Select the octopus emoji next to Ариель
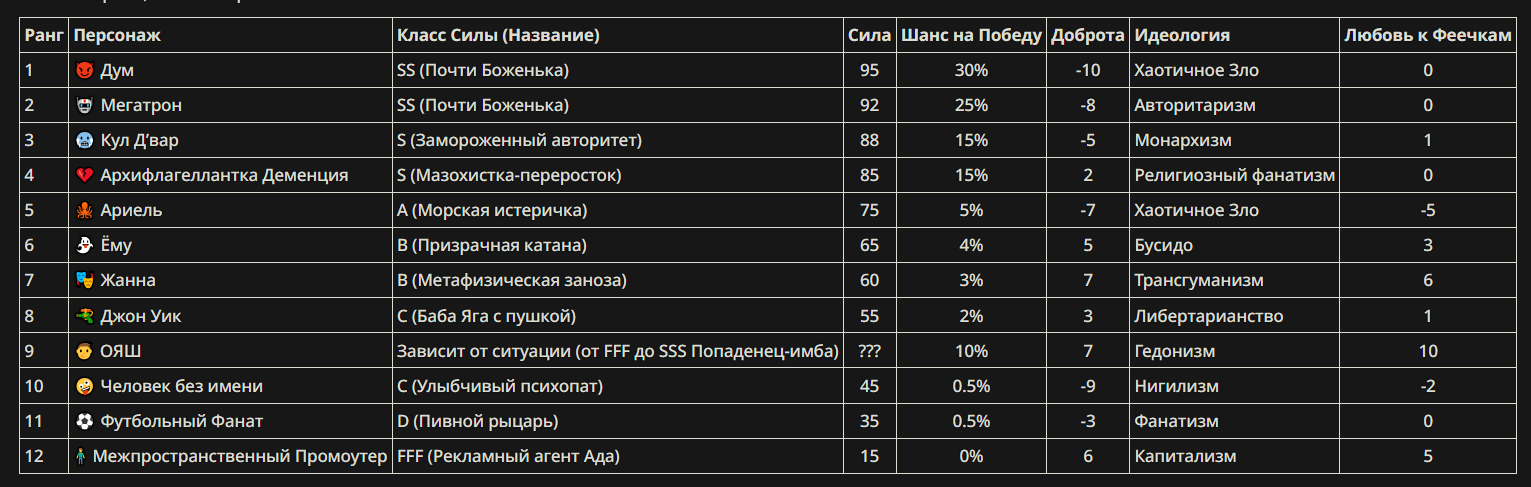This screenshot has height=487, width=1531. 84,210
